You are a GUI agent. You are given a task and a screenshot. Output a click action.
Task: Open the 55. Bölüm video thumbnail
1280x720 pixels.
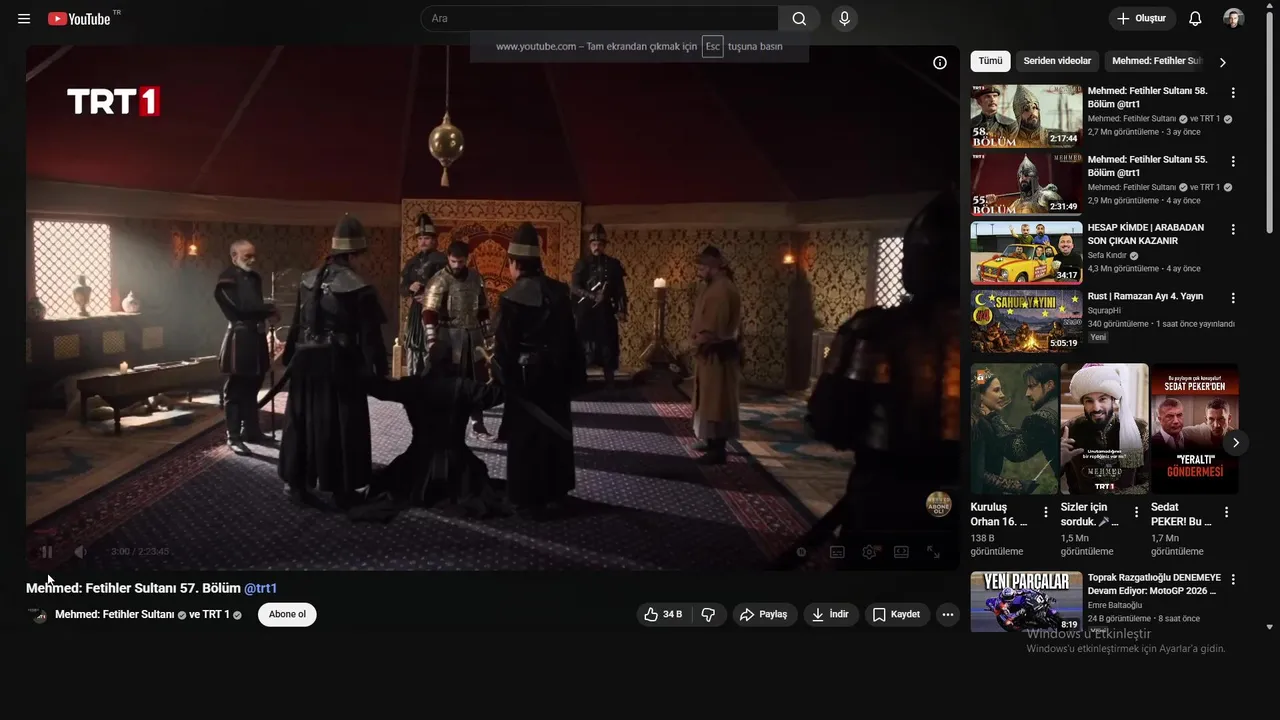click(x=1026, y=184)
